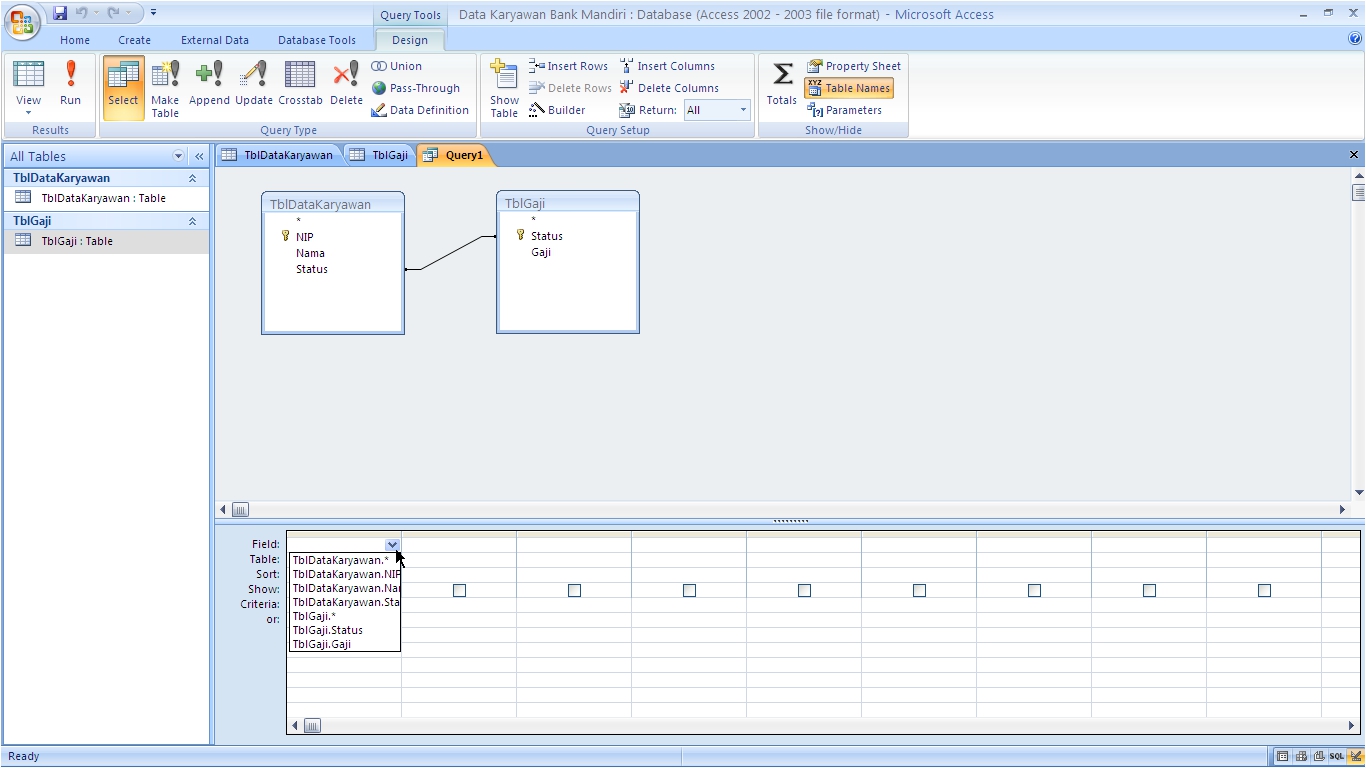Open the Property Sheet
The height and width of the screenshot is (768, 1366).
coord(854,66)
